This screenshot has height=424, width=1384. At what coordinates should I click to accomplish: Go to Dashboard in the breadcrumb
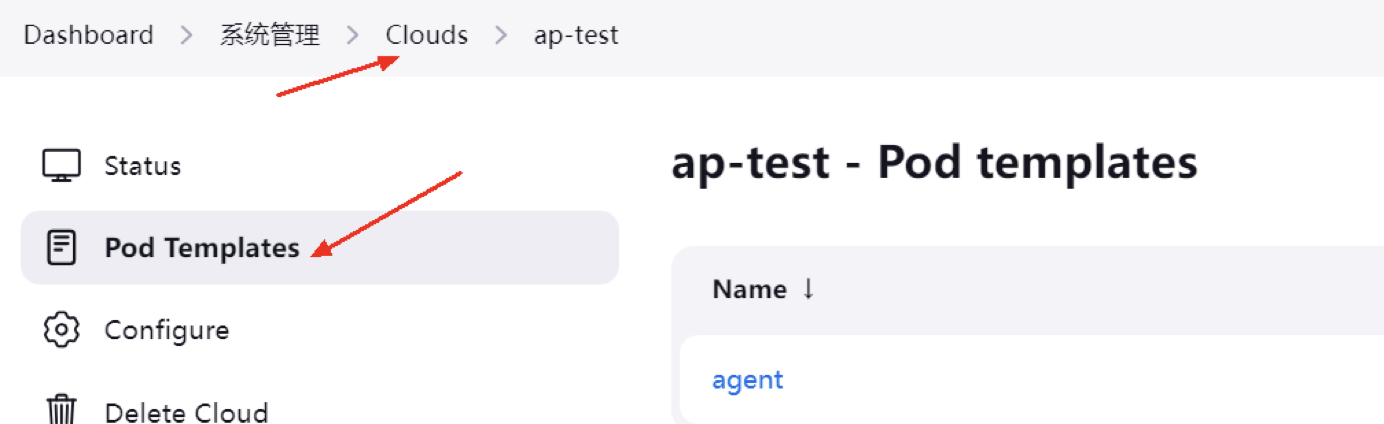(88, 35)
